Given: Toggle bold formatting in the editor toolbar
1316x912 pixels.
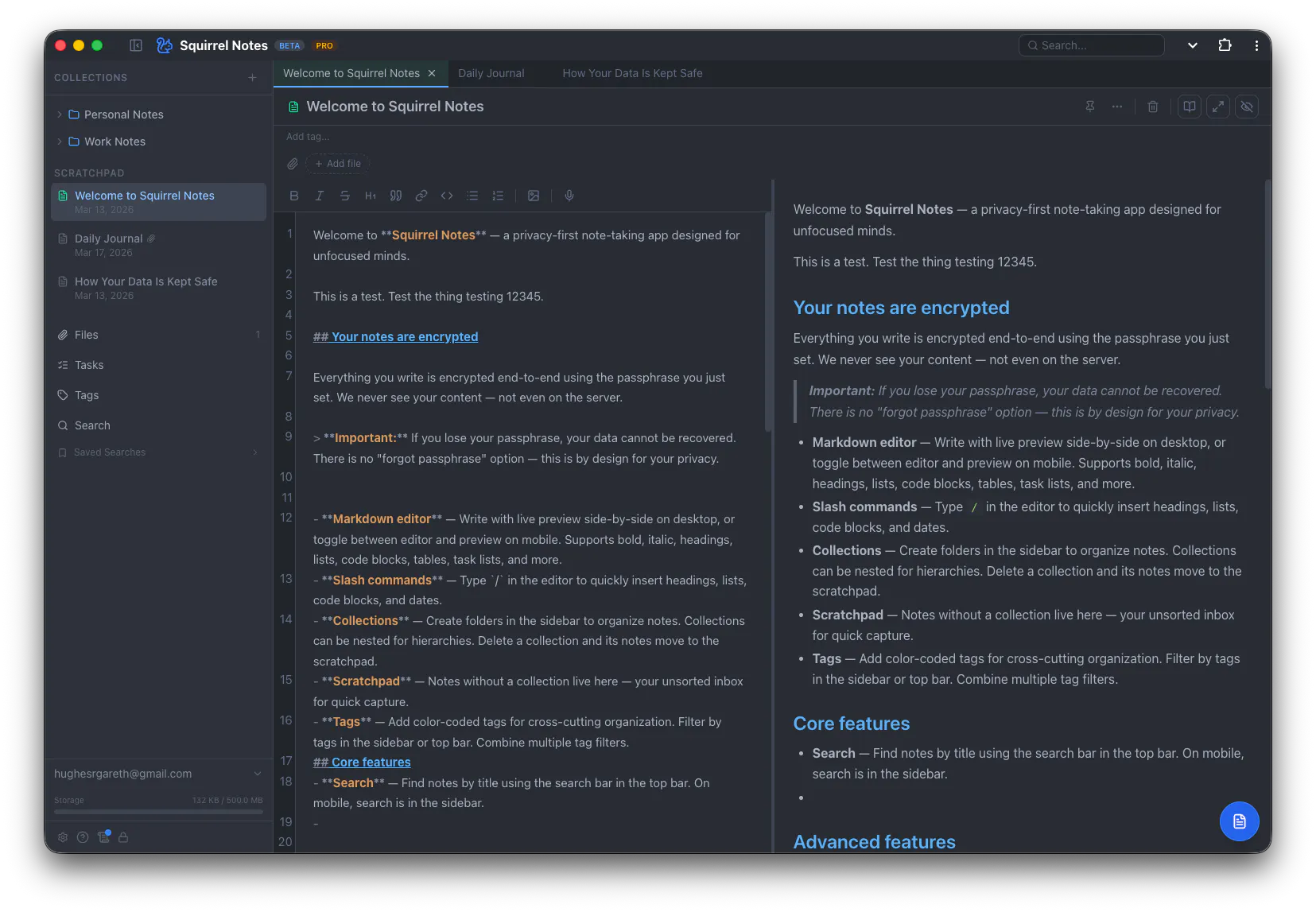Looking at the screenshot, I should click(294, 196).
